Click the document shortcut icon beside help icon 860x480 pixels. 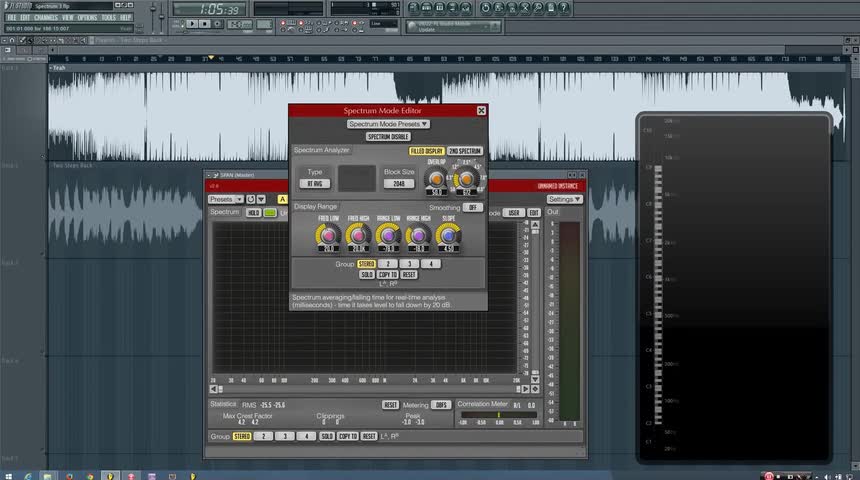551,8
